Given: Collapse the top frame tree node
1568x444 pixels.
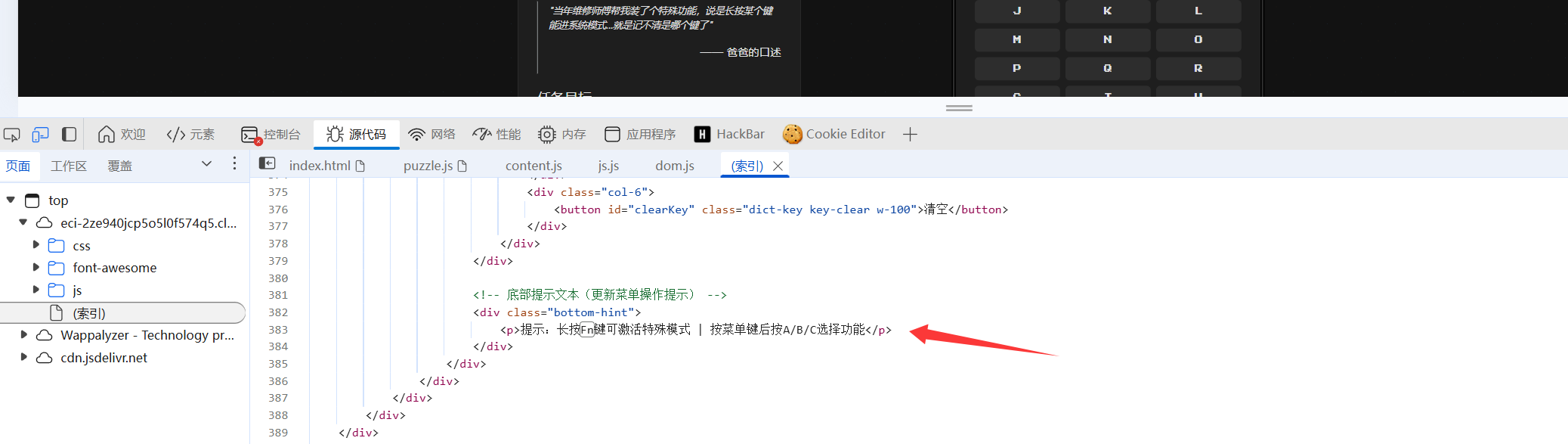Looking at the screenshot, I should pos(11,200).
